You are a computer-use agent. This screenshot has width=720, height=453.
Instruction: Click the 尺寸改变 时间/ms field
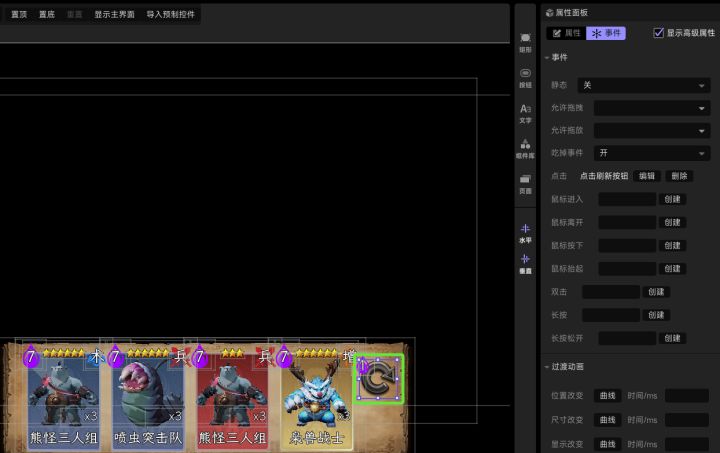point(687,420)
